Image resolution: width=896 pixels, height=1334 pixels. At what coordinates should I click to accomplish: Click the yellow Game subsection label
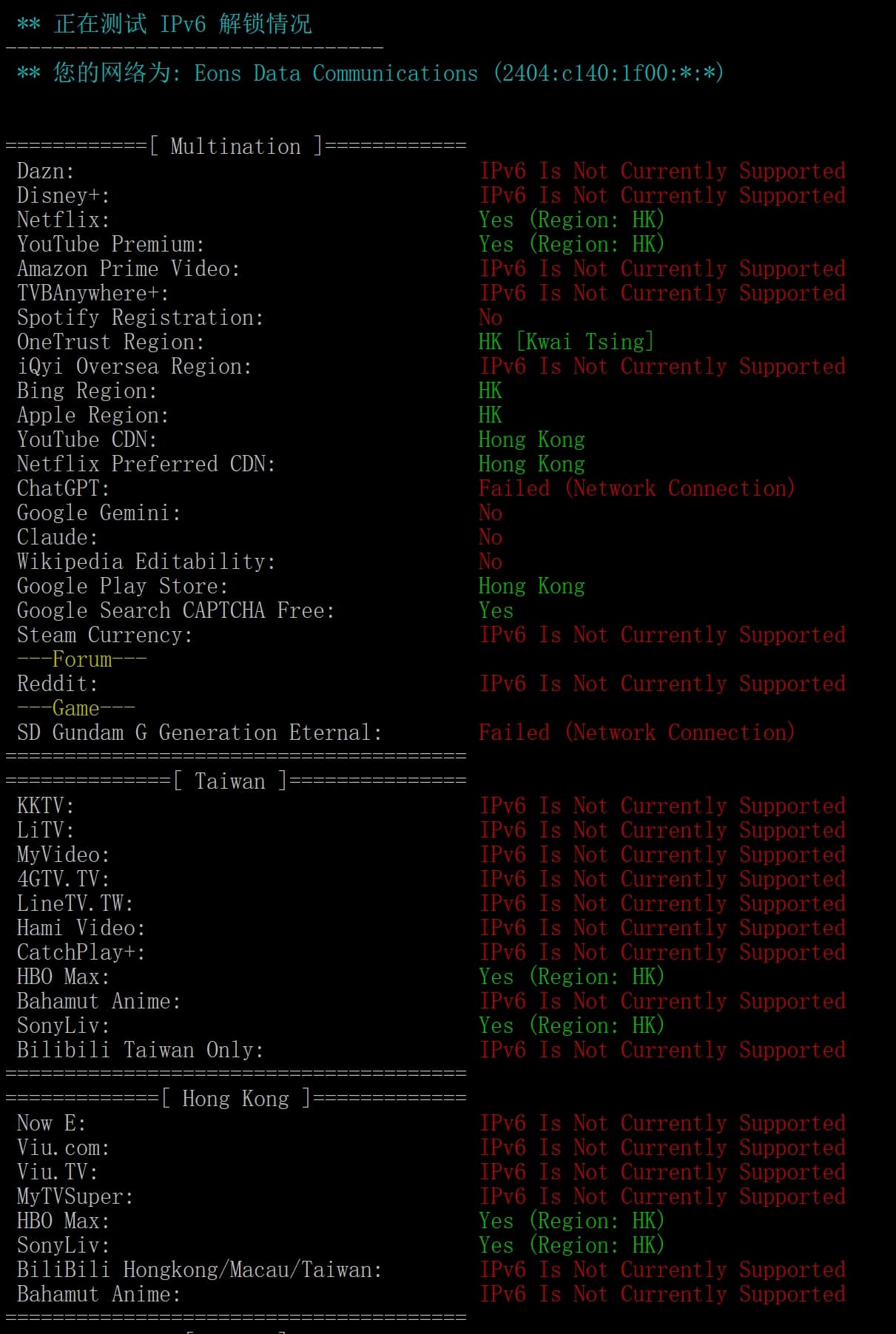click(75, 708)
